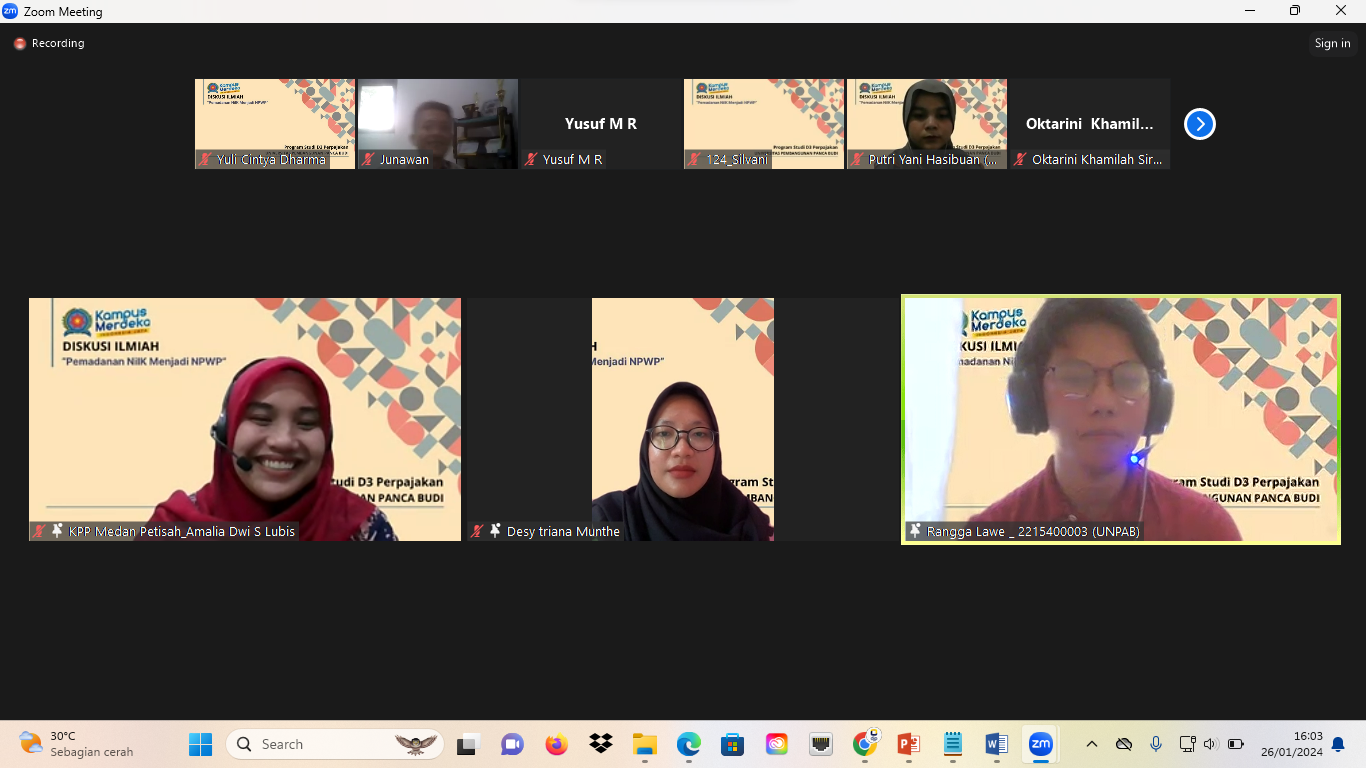Click the next page arrow in participant strip
This screenshot has height=768, width=1366.
coord(1199,124)
